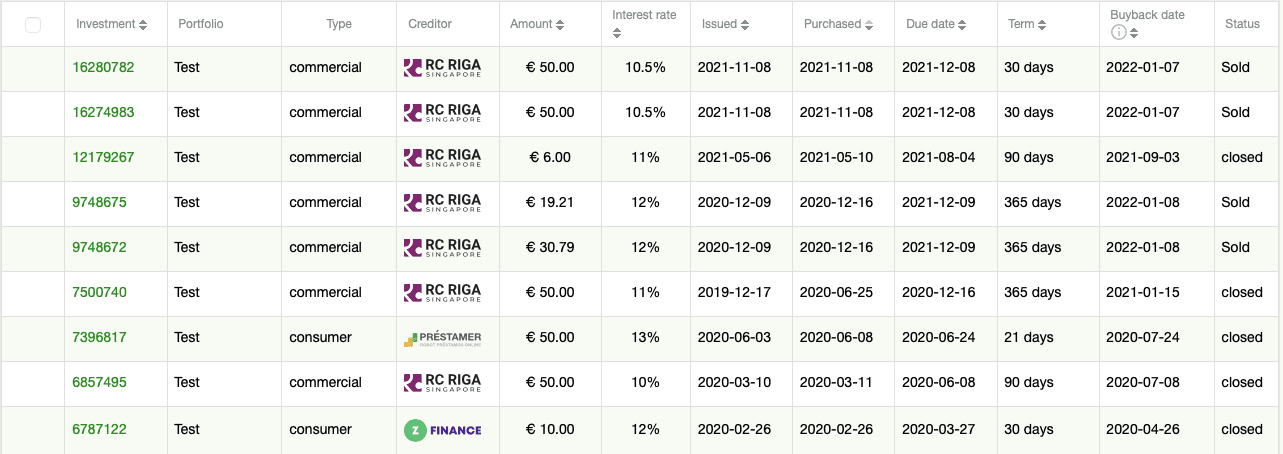Click the Z Finance creditor logo
Viewport: 1283px width, 454px height.
(442, 430)
